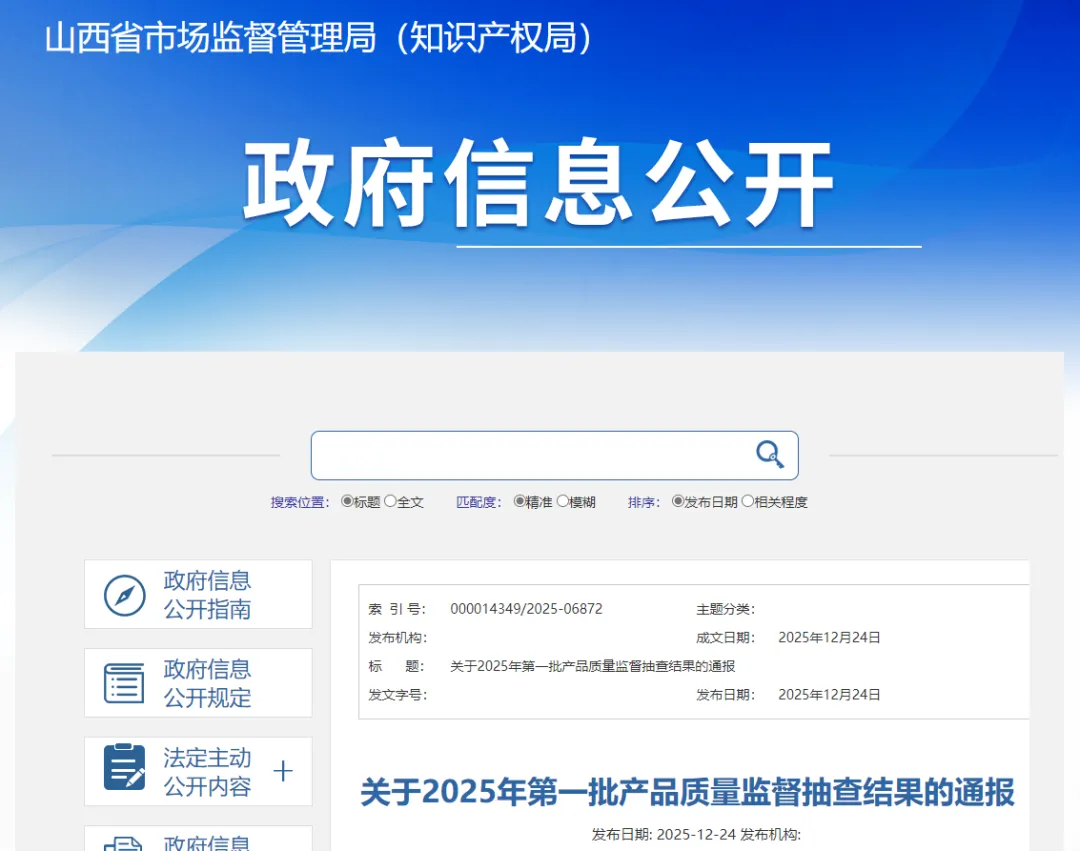
Task: Select the 全文 search position radio
Action: coord(390,502)
